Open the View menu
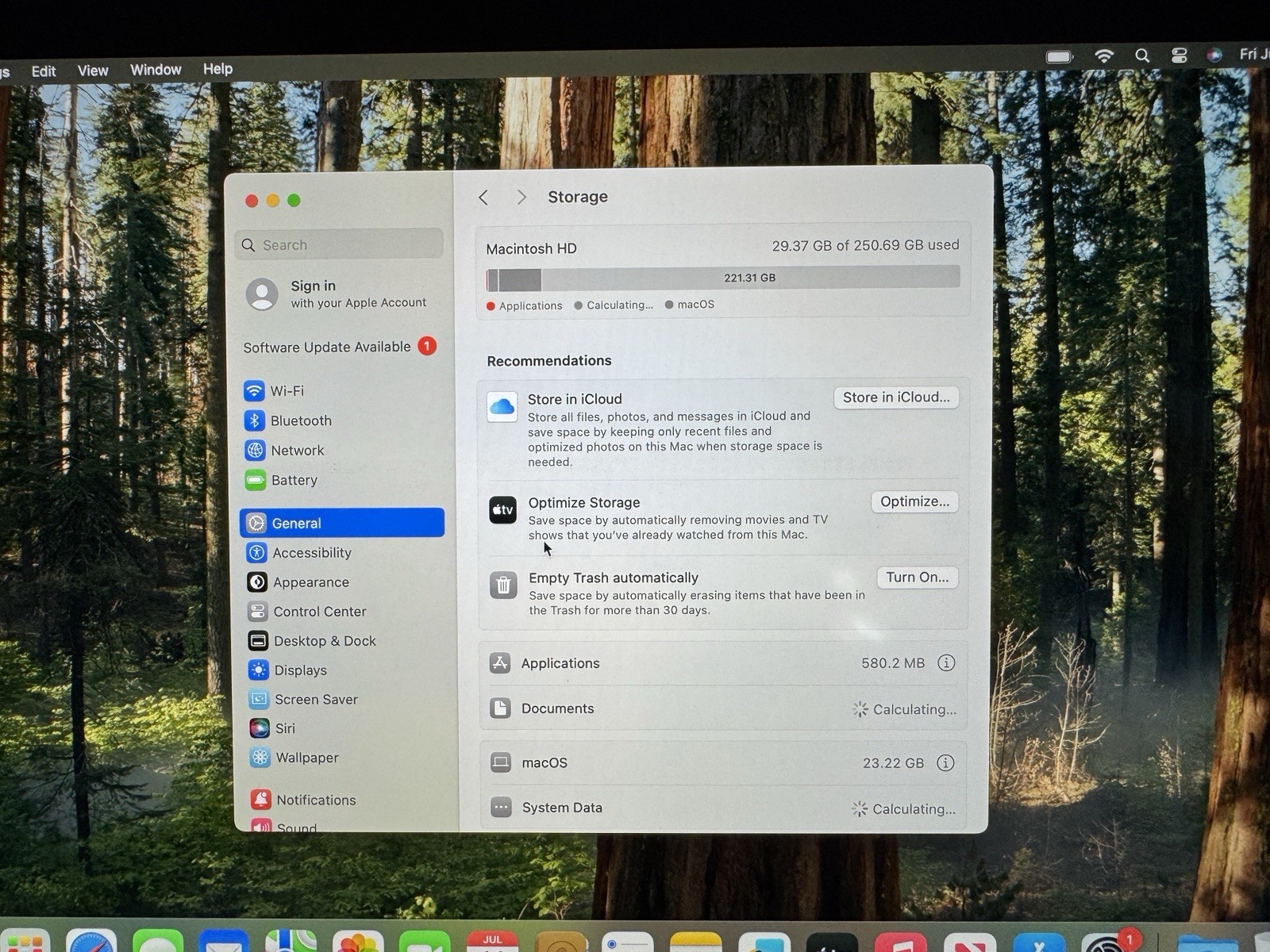Screen dimensions: 1270x952 point(93,71)
